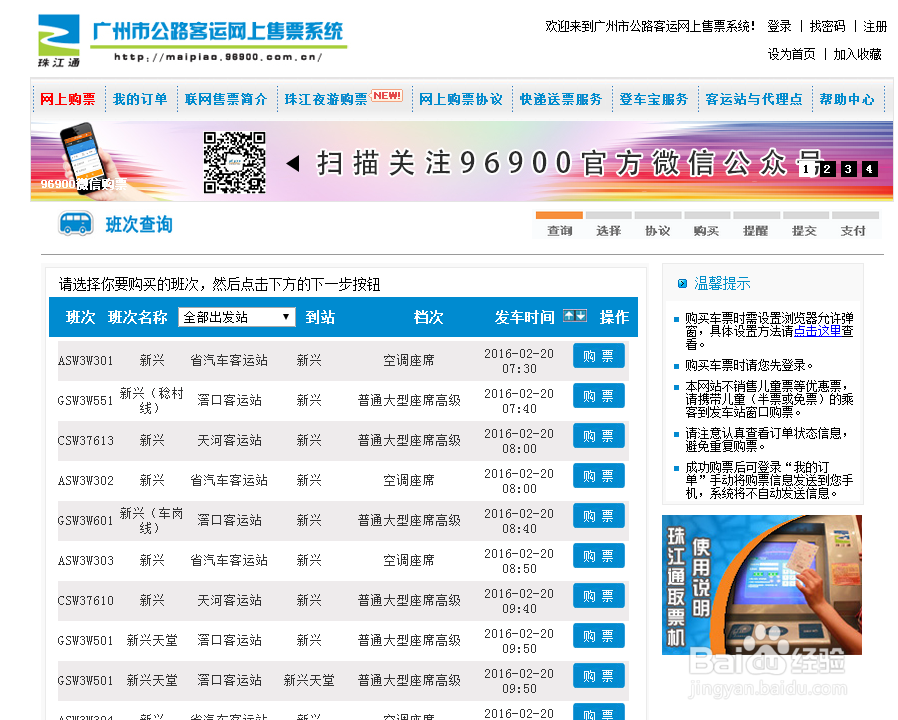The width and height of the screenshot is (898, 720).
Task: Buy ticket for GSW3W501 arriving 新兴
Action: [598, 636]
